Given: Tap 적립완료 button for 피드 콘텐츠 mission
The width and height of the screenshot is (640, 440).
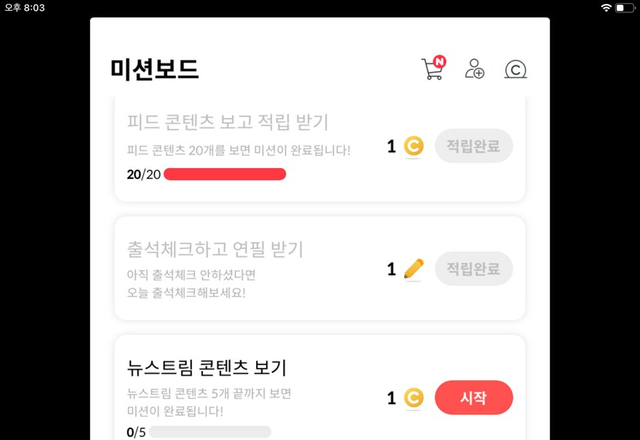Looking at the screenshot, I should point(474,146).
